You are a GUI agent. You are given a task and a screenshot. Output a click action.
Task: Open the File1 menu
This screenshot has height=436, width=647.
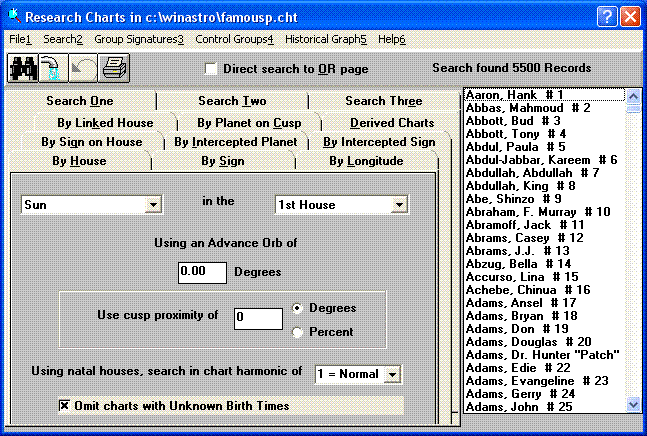20,39
